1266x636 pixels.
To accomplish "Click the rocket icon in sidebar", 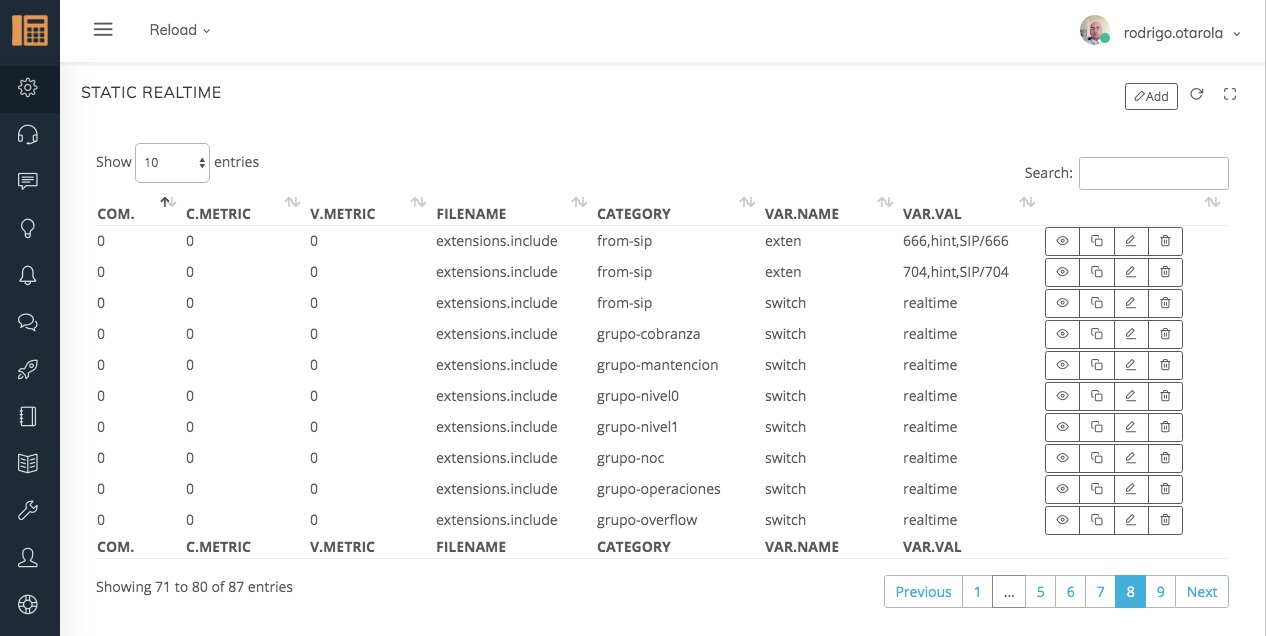I will coord(28,370).
